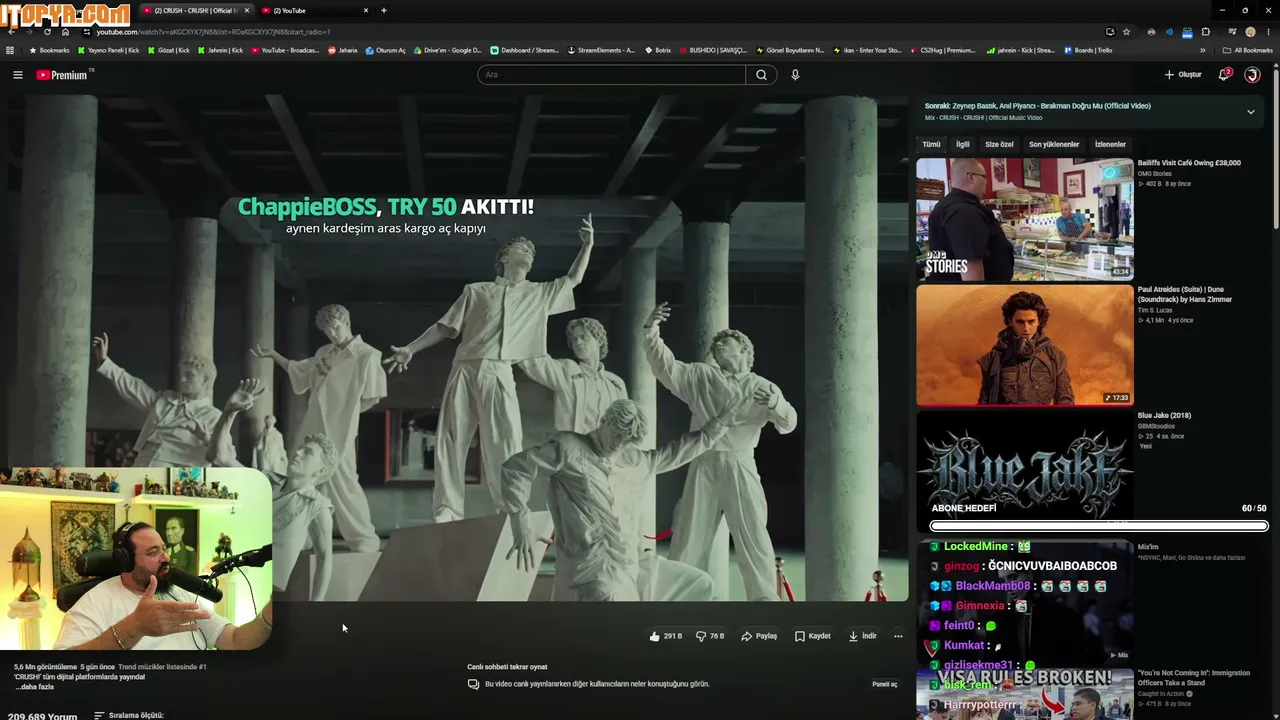The image size is (1280, 720).
Task: Open the 'YouTube - Broadcas...' bookmark
Action: tap(285, 50)
